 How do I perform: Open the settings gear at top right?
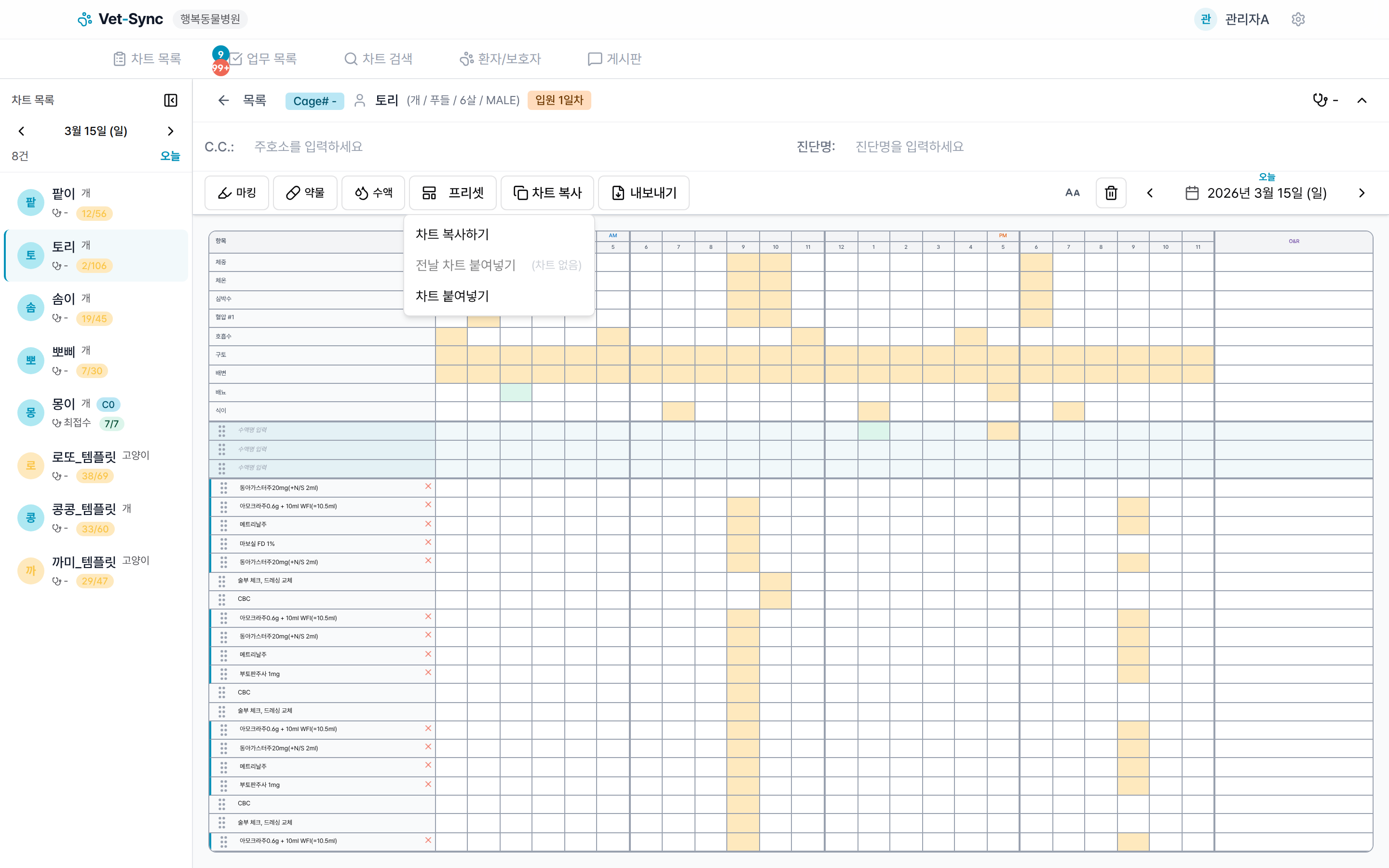tap(1298, 19)
